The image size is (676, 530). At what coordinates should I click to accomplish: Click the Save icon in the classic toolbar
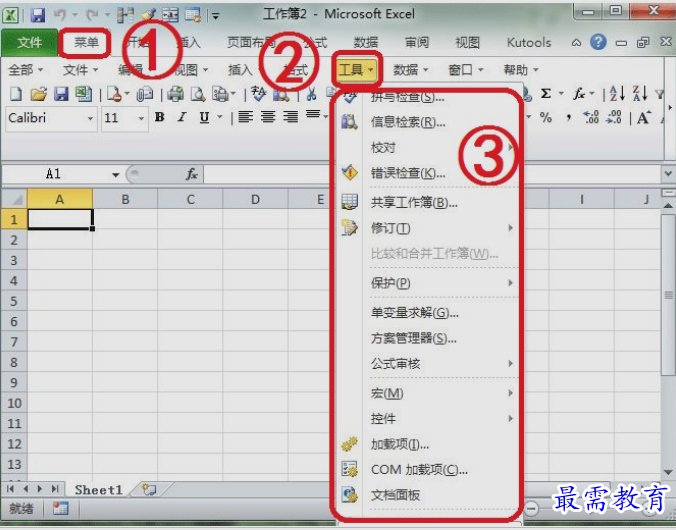[x=61, y=94]
